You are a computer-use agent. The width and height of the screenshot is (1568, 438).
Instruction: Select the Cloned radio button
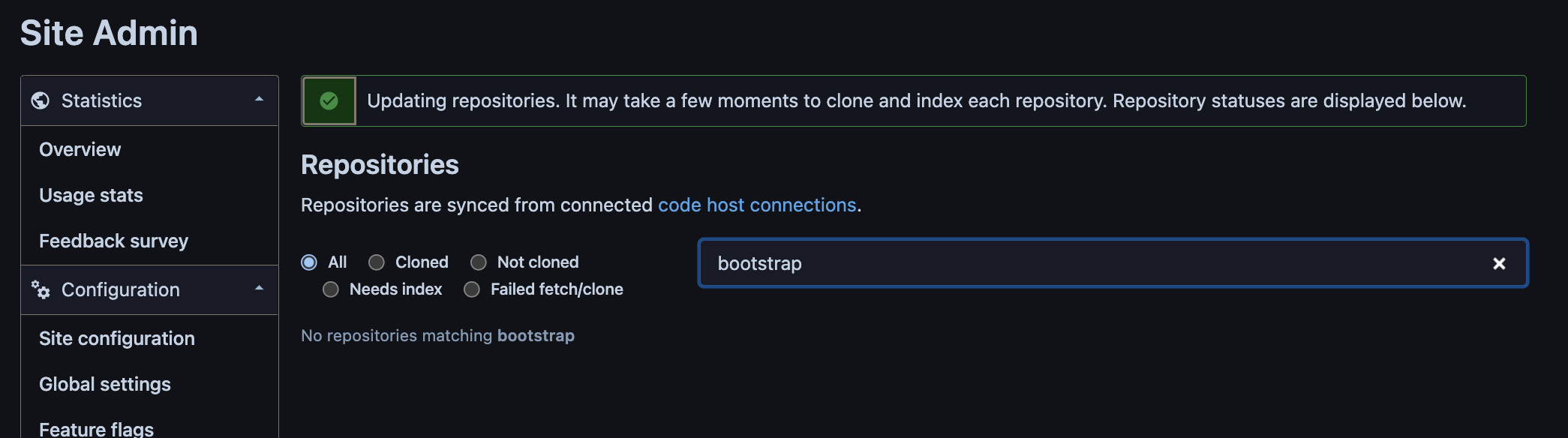377,262
